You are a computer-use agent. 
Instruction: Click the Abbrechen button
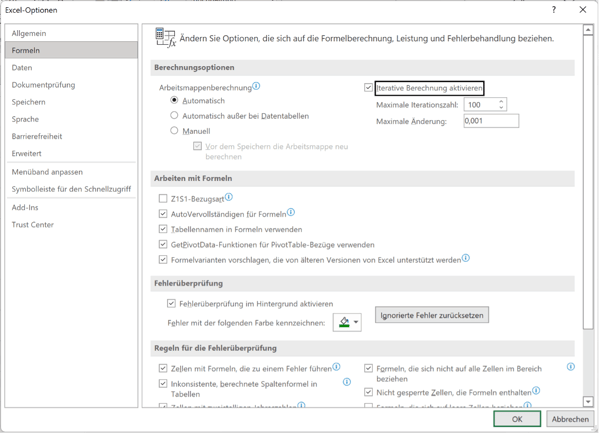[x=570, y=419]
